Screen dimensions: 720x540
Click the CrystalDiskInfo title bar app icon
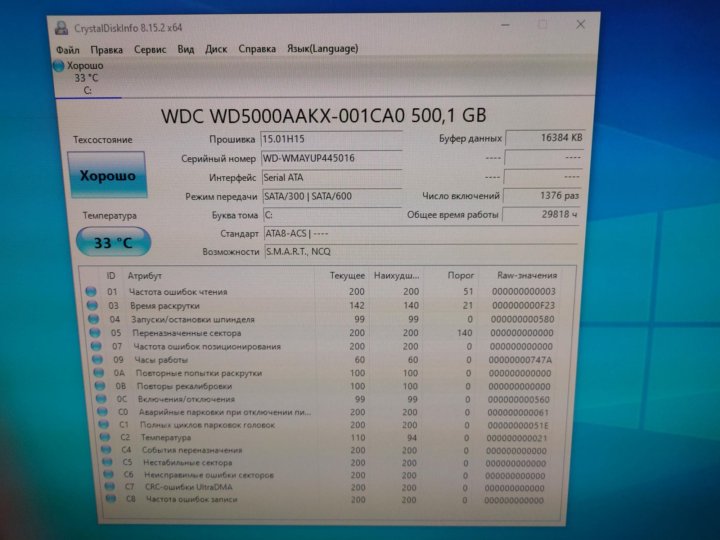[62, 28]
